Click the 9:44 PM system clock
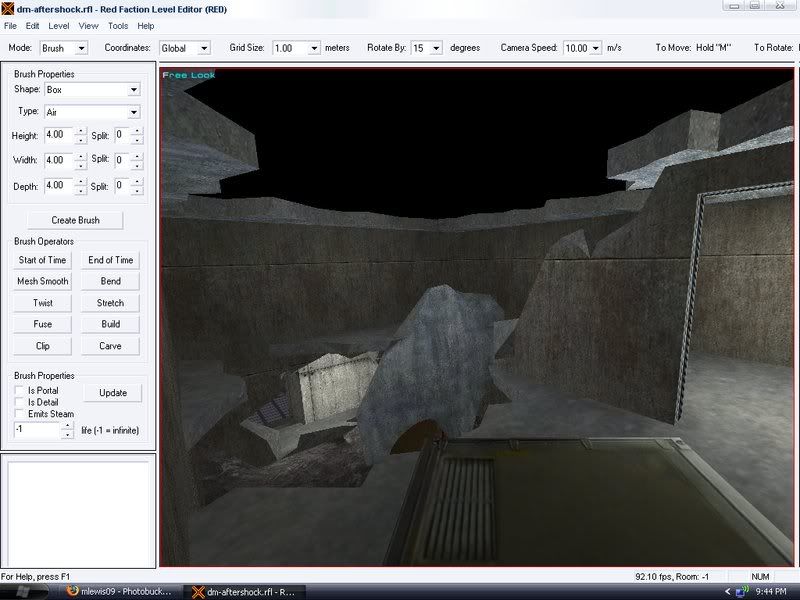 [x=771, y=592]
